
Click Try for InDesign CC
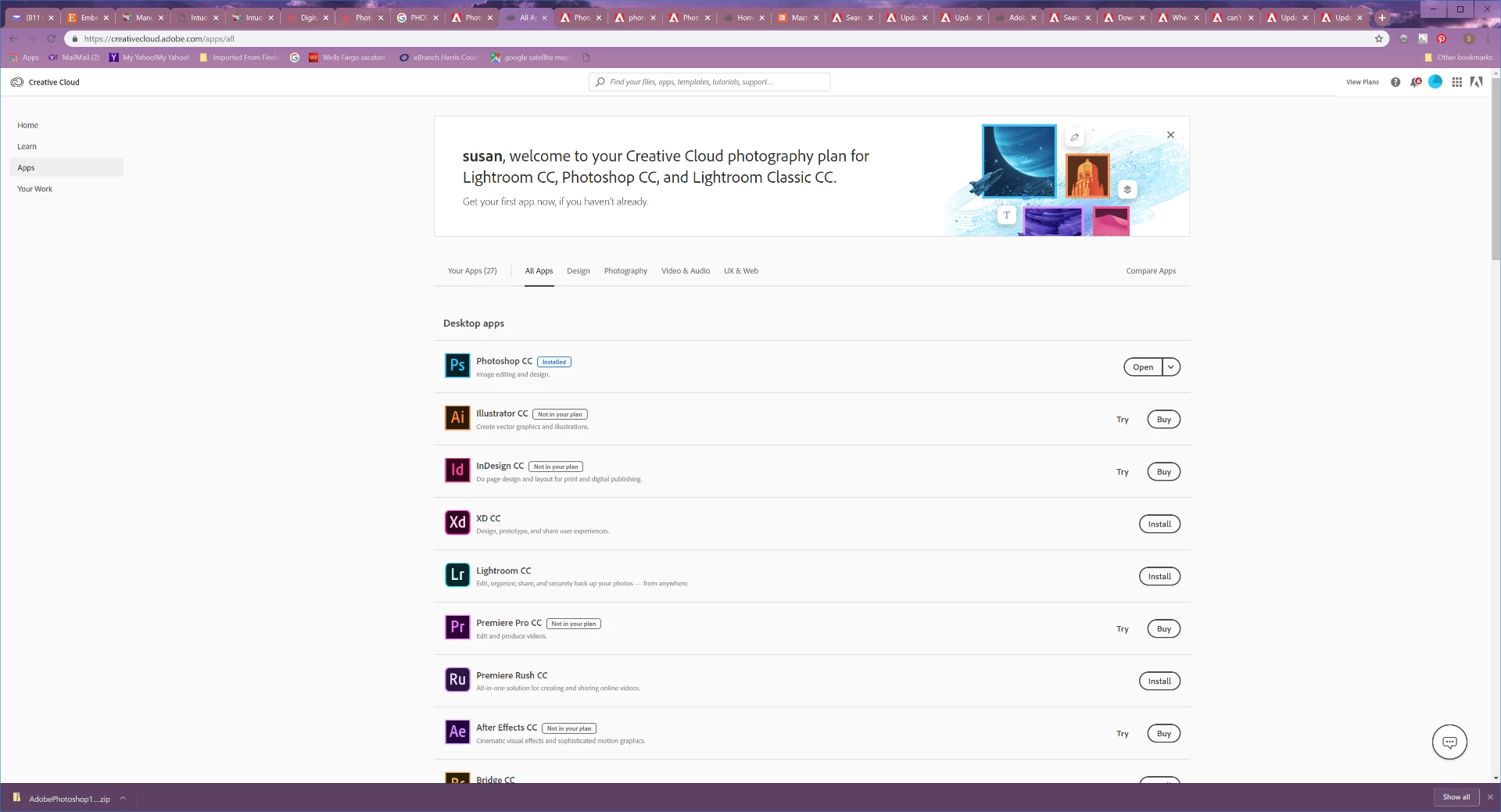pyautogui.click(x=1123, y=472)
